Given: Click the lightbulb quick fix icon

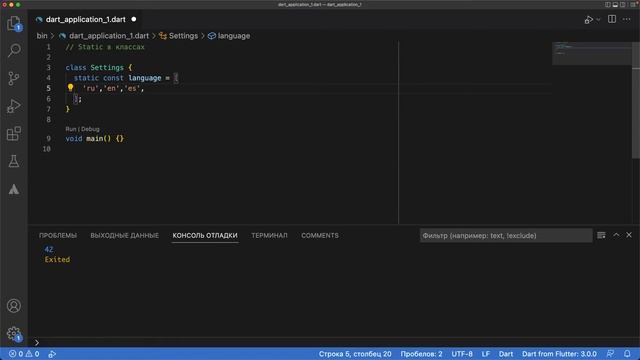Looking at the screenshot, I should 70,87.
